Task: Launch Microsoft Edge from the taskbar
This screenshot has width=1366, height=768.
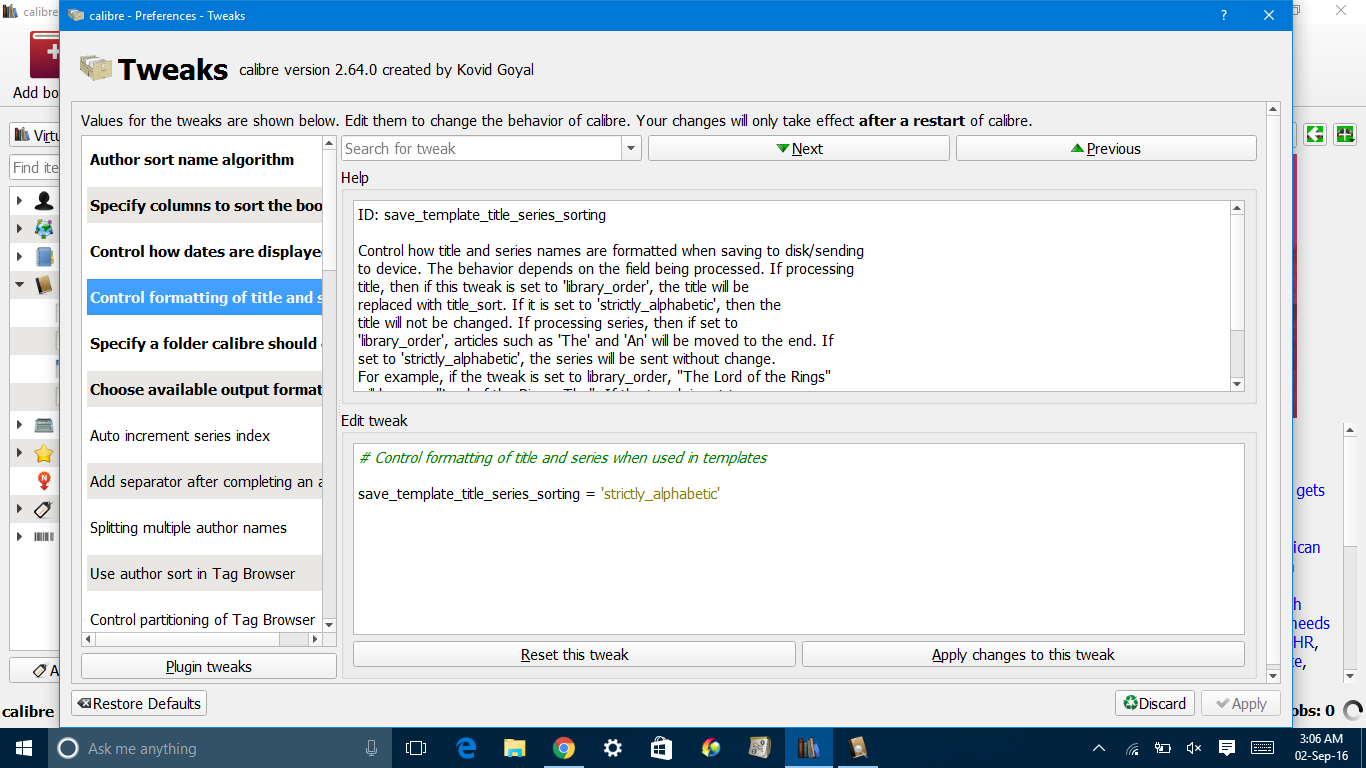Action: click(x=466, y=748)
